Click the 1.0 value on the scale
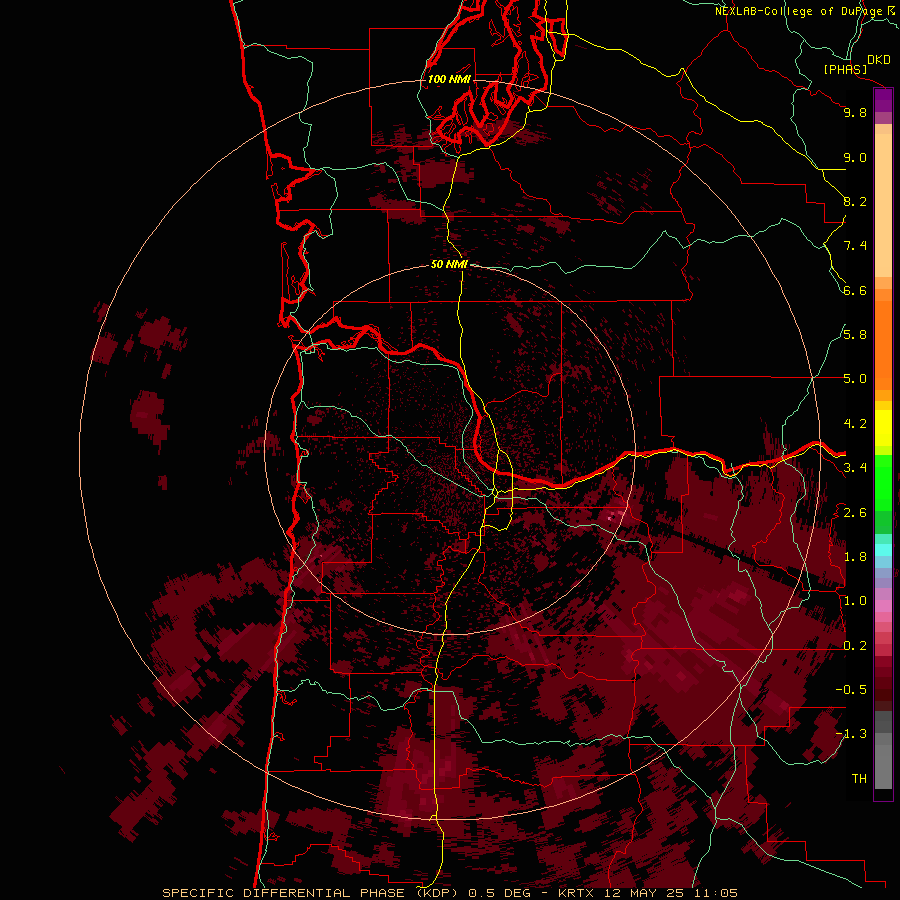Image resolution: width=900 pixels, height=900 pixels. (855, 601)
